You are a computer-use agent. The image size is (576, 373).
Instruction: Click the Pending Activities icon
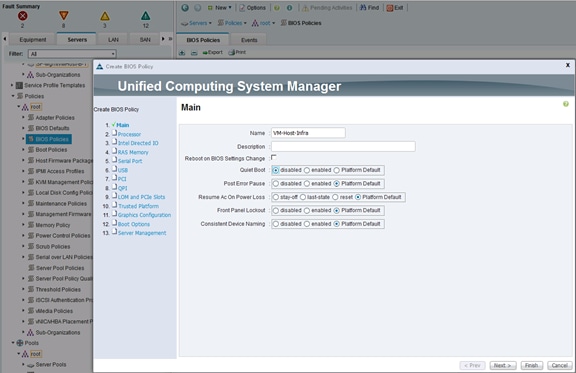click(305, 8)
